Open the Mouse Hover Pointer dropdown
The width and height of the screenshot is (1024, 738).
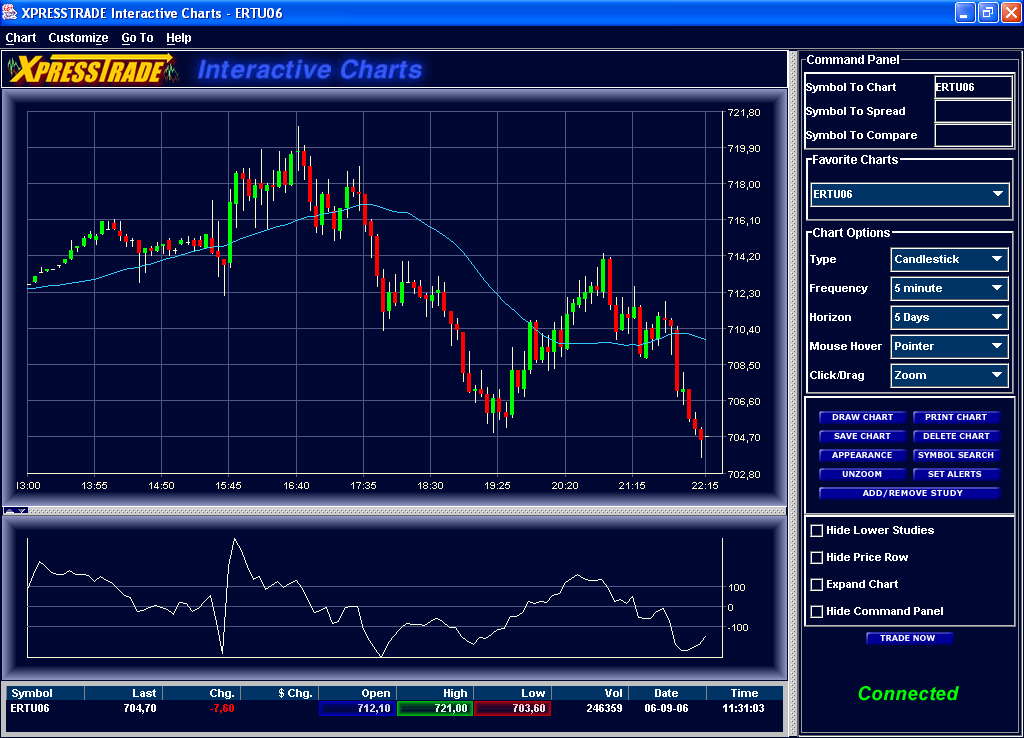click(949, 346)
